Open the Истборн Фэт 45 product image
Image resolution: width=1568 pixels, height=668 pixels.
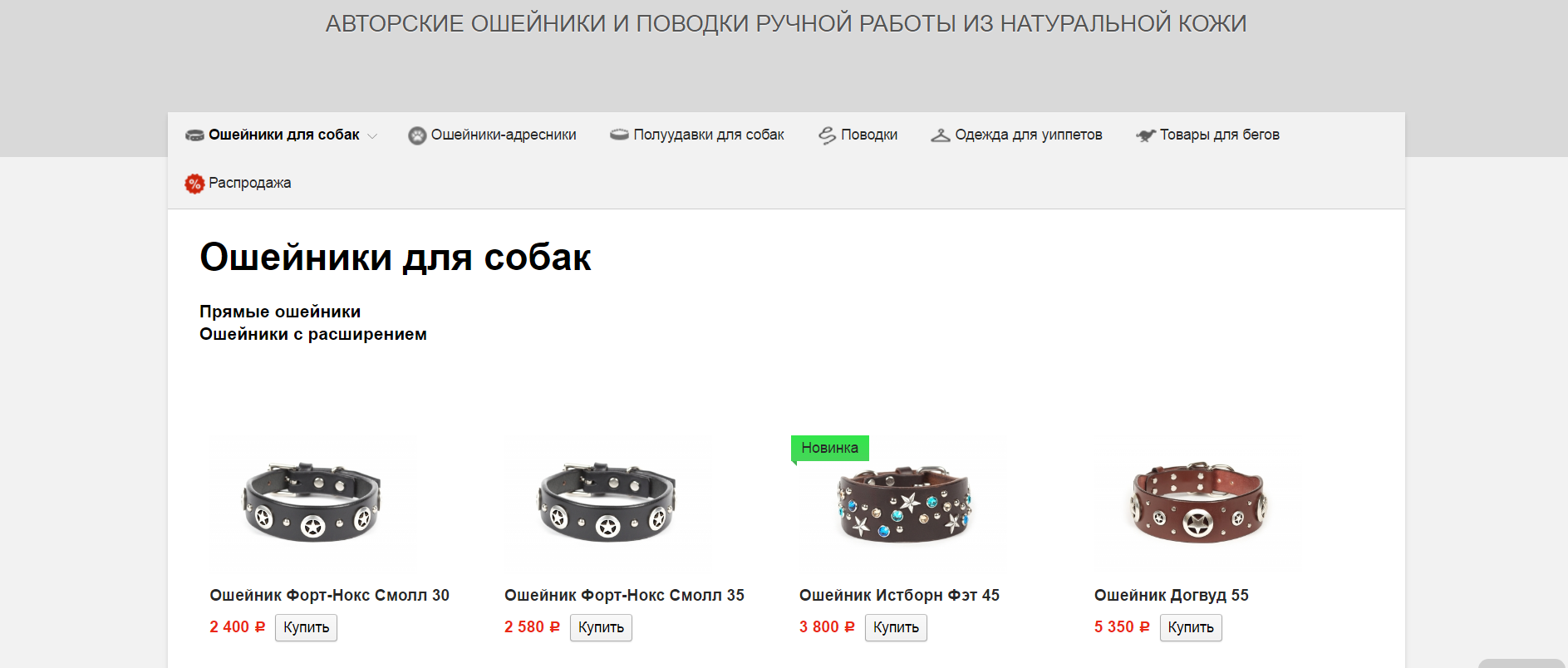[x=903, y=504]
